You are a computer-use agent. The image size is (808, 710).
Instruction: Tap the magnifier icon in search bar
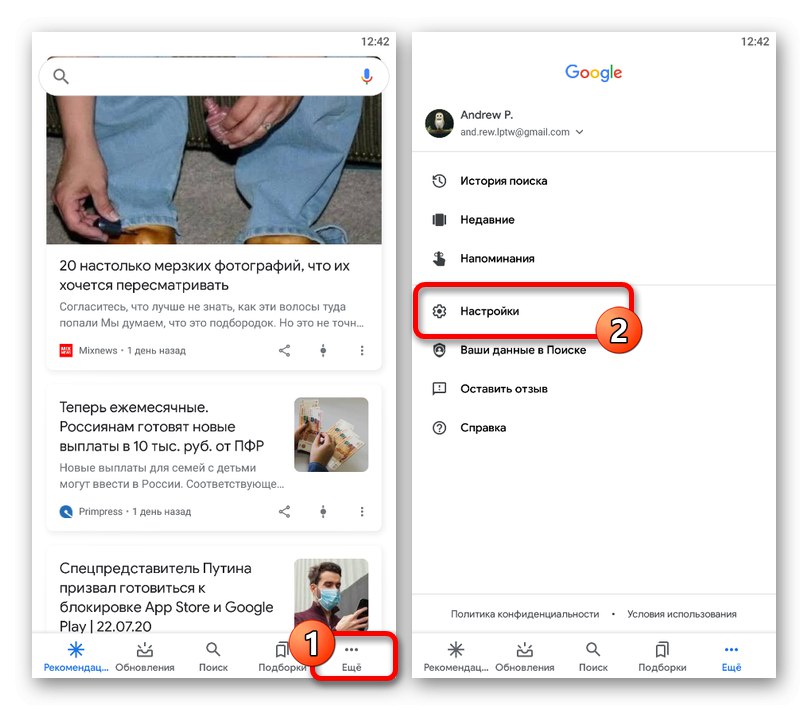pos(61,76)
